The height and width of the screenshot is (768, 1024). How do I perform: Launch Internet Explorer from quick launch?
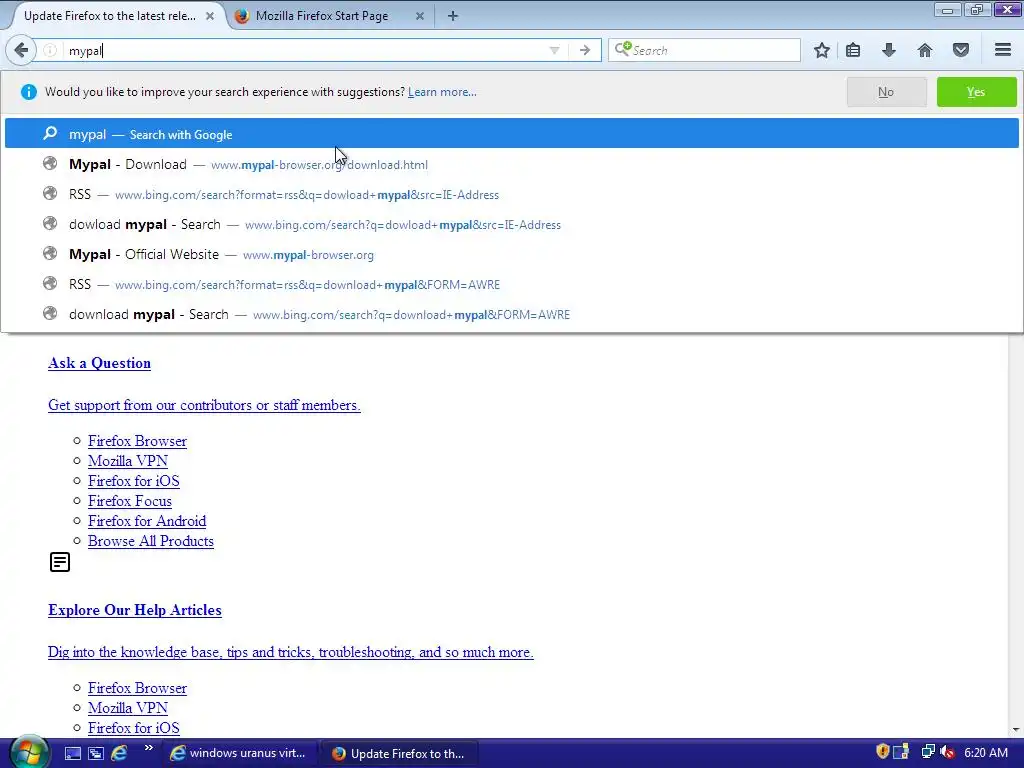[119, 754]
